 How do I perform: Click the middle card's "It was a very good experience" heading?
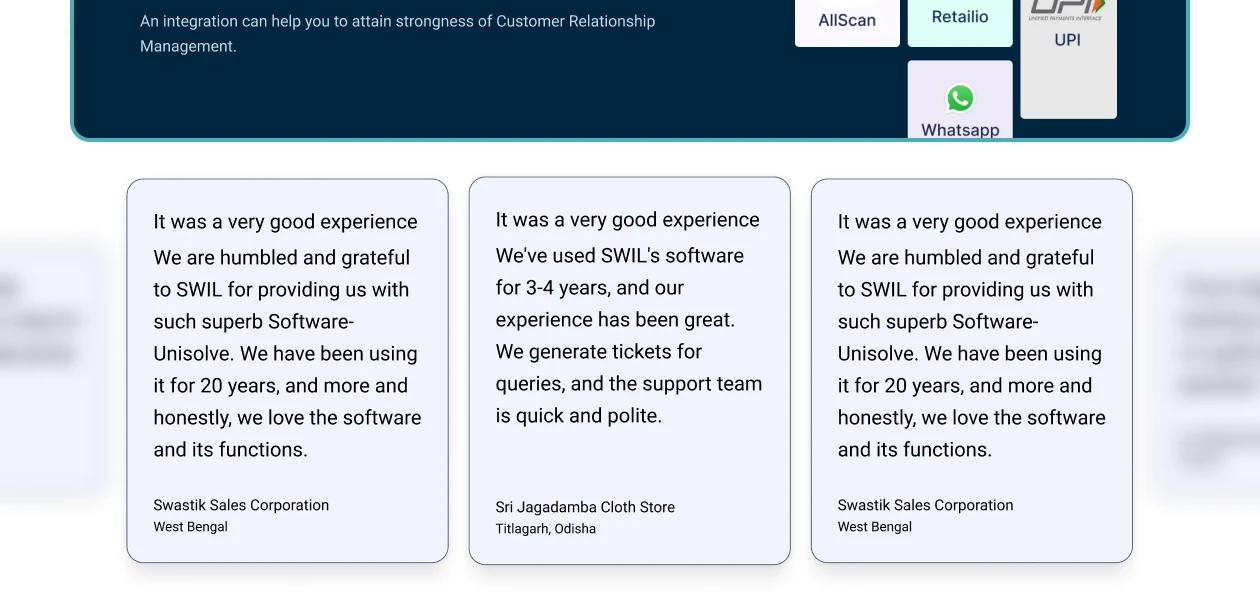coord(627,220)
